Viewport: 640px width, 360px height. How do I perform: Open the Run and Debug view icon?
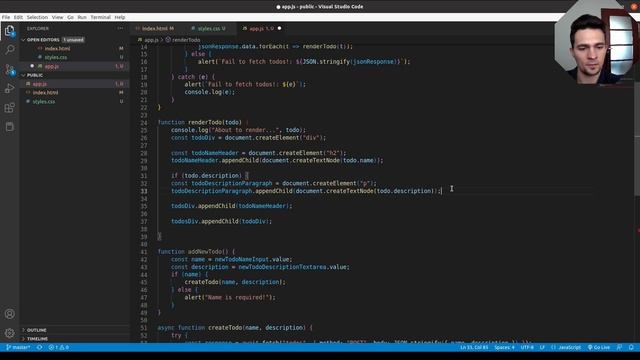click(x=9, y=89)
